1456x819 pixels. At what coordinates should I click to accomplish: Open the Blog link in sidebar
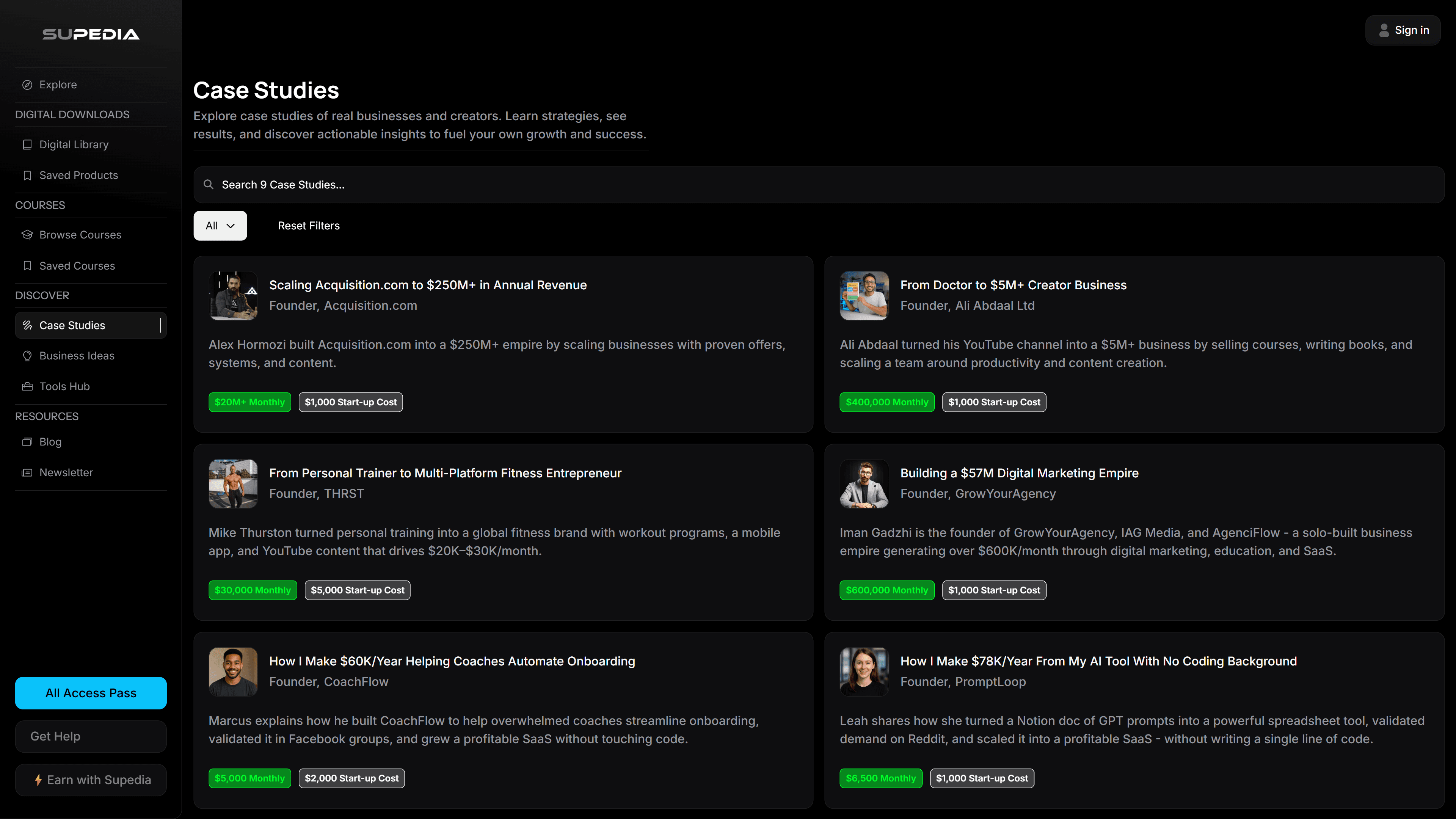click(x=91, y=442)
